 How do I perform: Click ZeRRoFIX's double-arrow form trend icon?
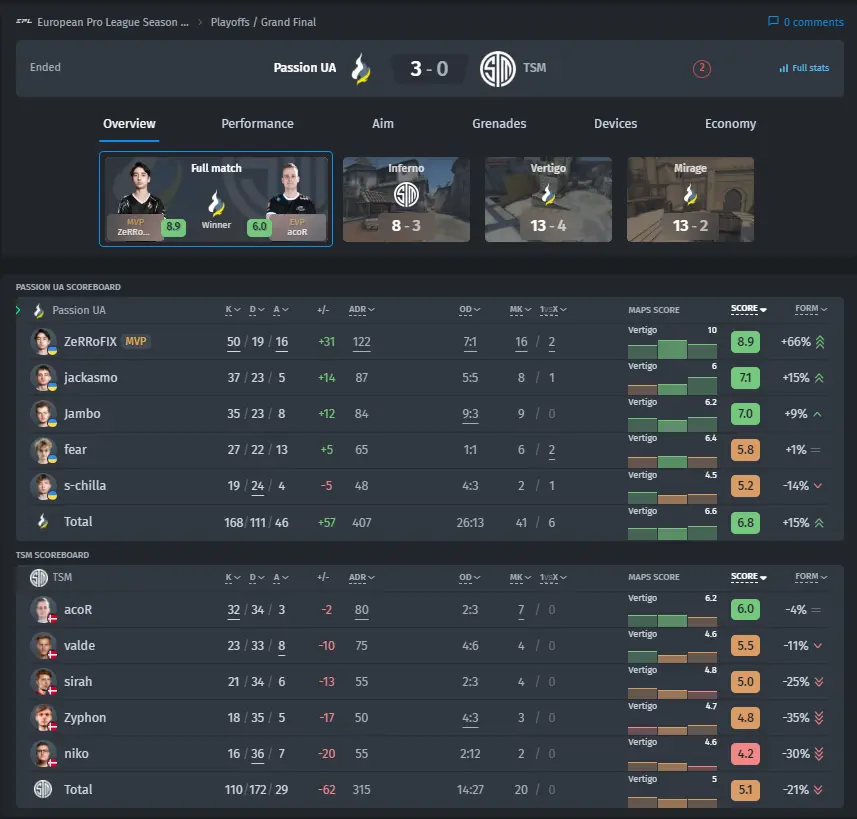[x=820, y=342]
